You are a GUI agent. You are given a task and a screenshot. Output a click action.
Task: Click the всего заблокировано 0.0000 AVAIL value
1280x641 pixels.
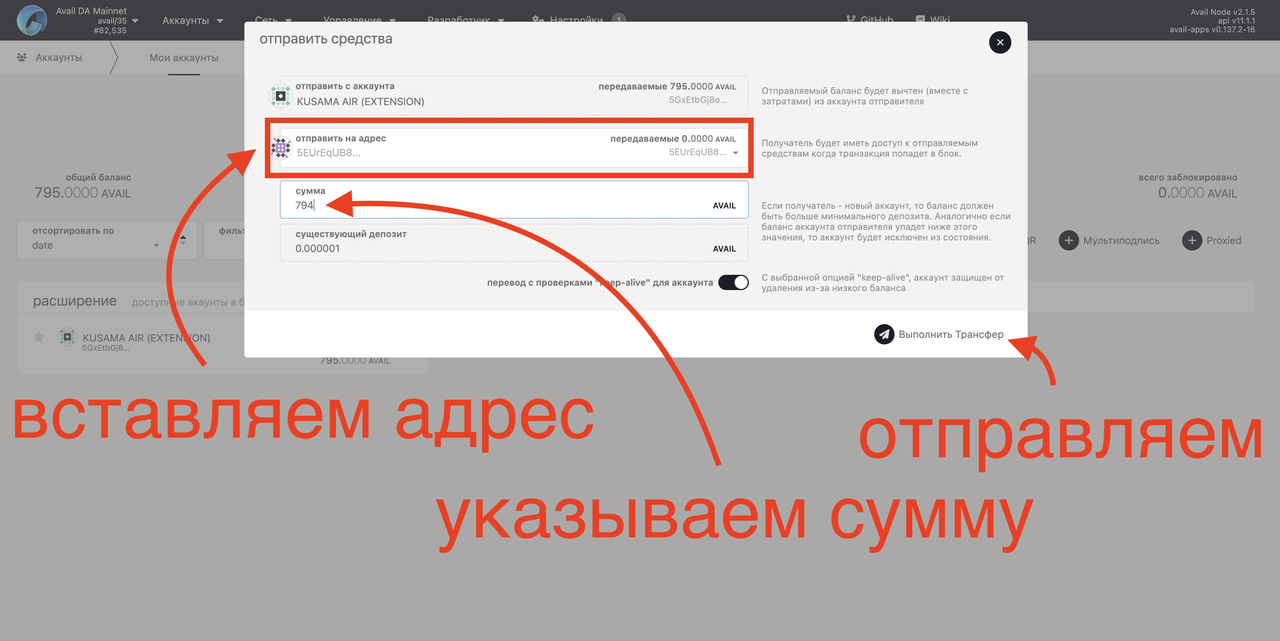click(1198, 193)
